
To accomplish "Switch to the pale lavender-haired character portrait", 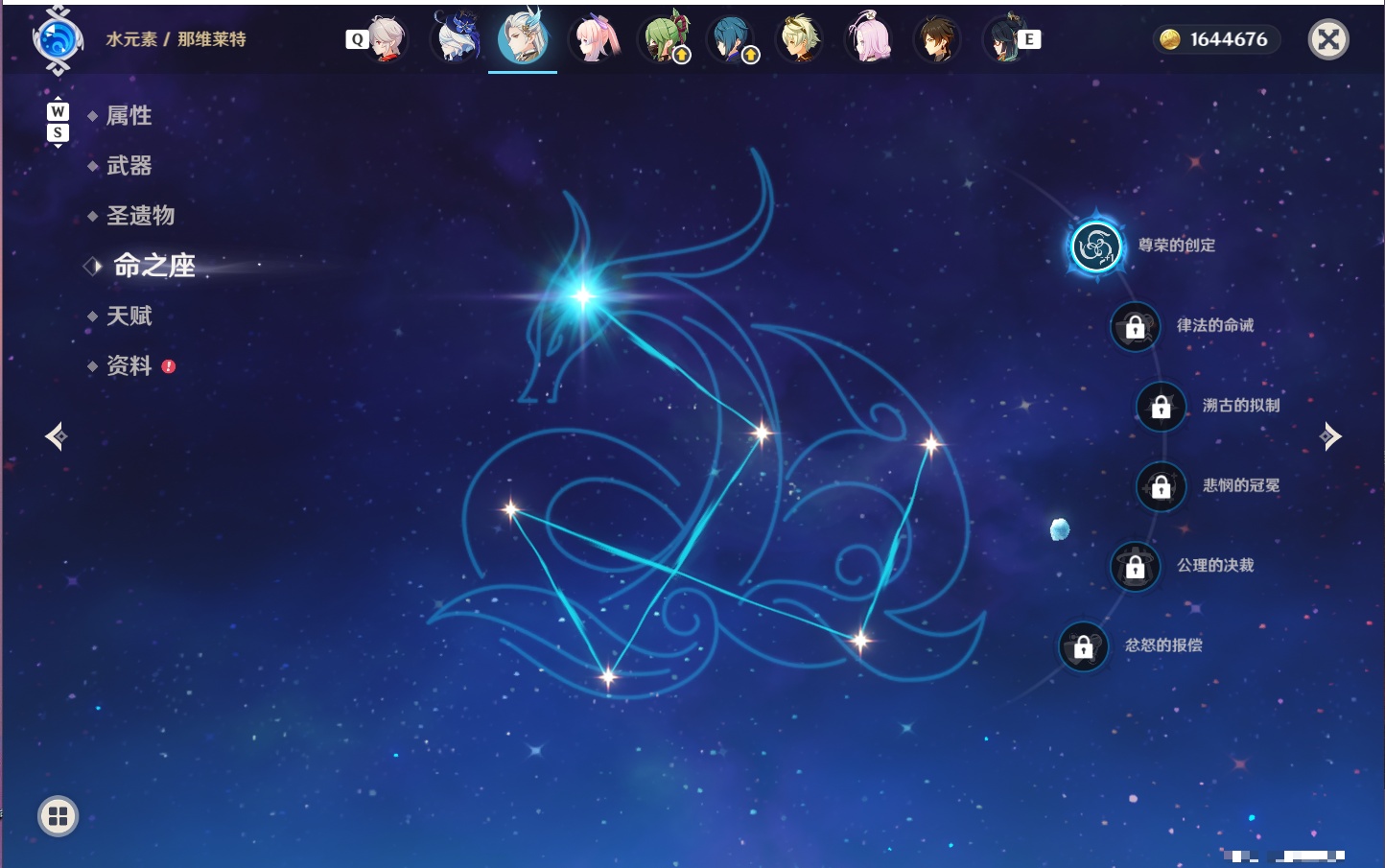I will pyautogui.click(x=868, y=39).
